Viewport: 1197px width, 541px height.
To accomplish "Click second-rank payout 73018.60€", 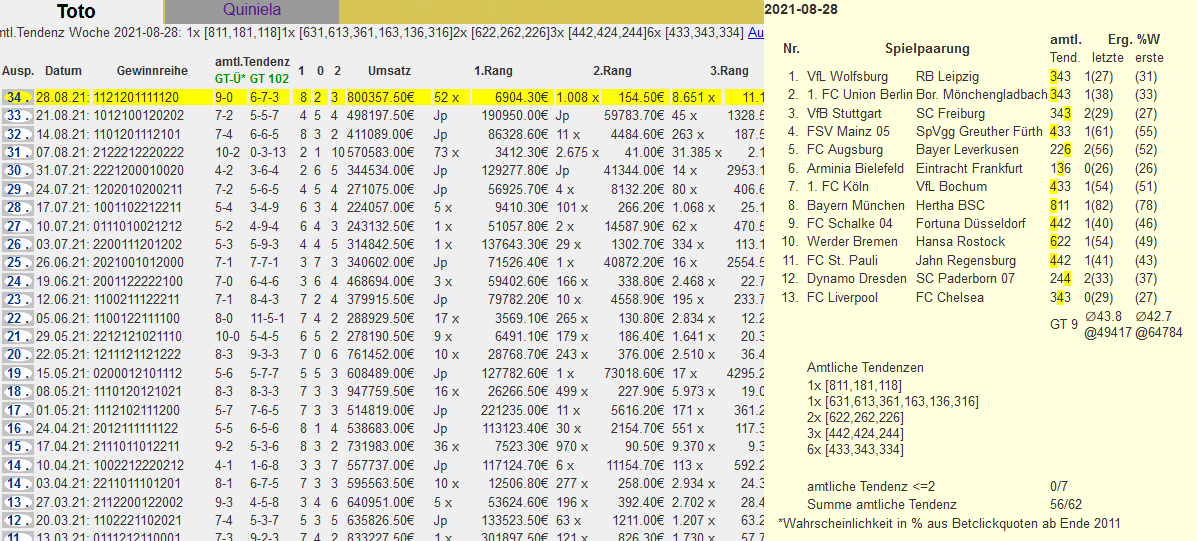I will [631, 372].
